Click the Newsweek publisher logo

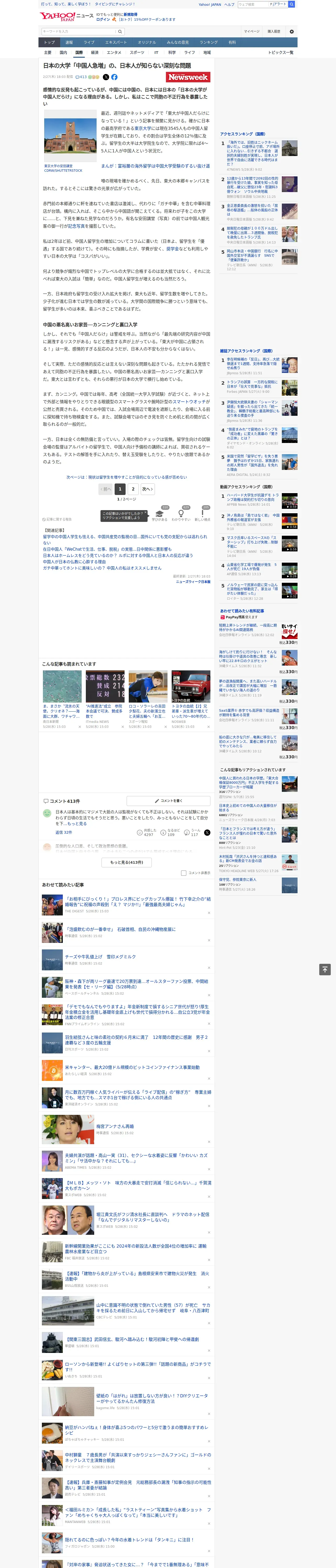188,77
